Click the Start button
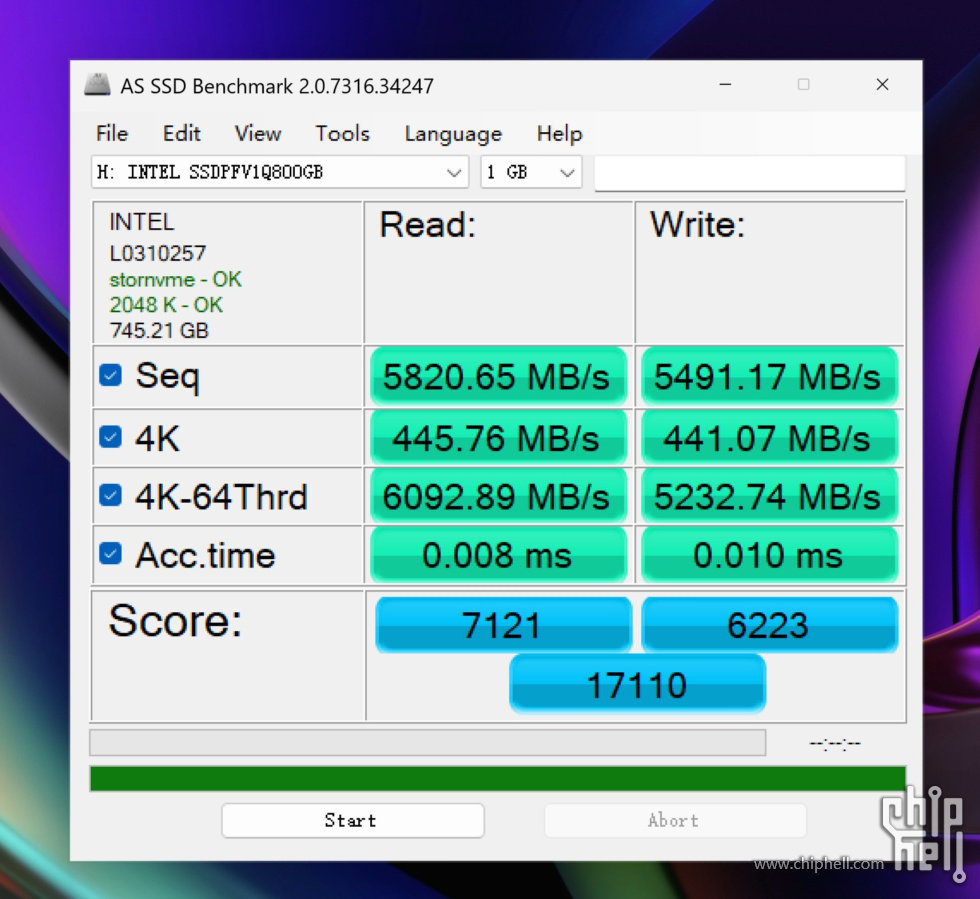This screenshot has width=980, height=899. coord(352,820)
